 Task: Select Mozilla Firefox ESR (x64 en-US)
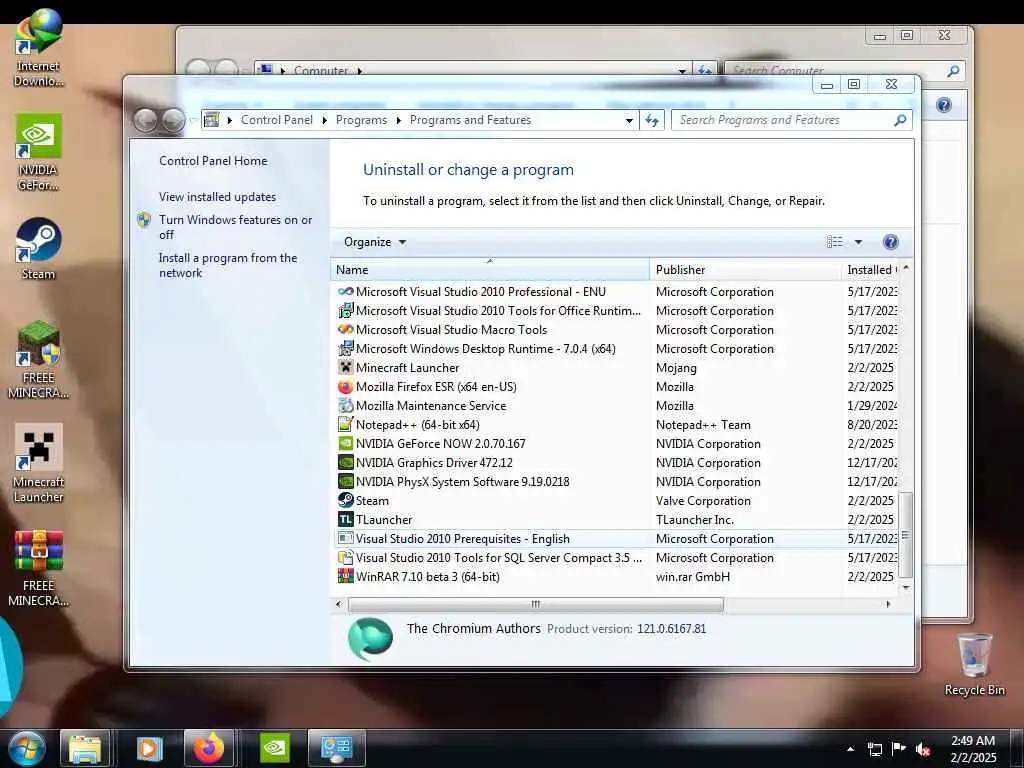(x=617, y=387)
